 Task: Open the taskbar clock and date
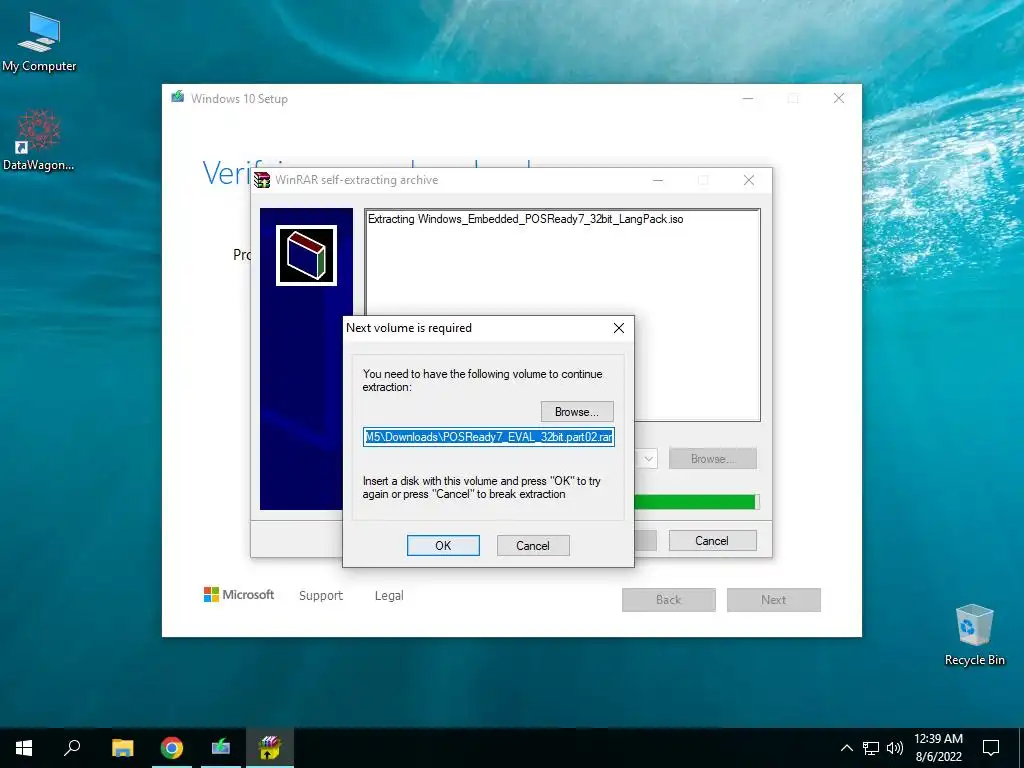click(938, 748)
